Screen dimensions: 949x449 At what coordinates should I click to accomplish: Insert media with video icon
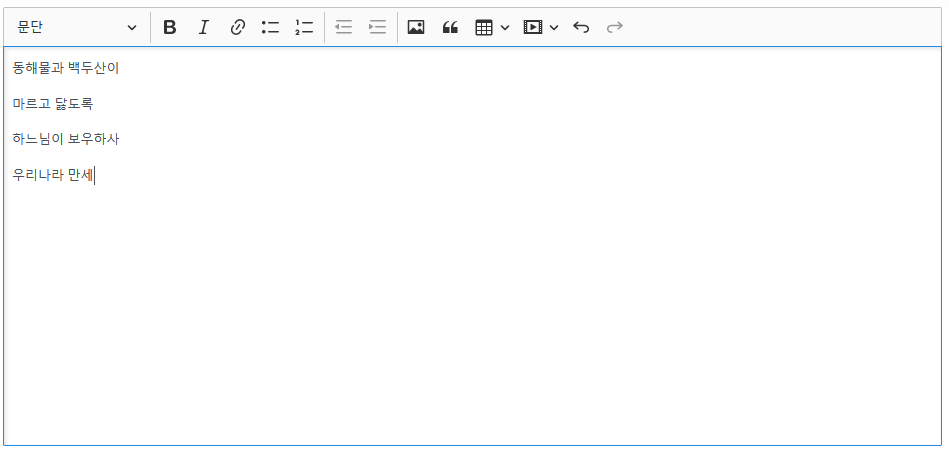coord(533,27)
